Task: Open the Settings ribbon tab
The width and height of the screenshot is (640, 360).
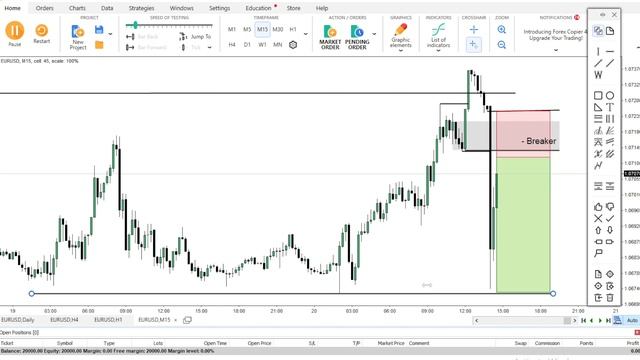Action: tap(220, 8)
